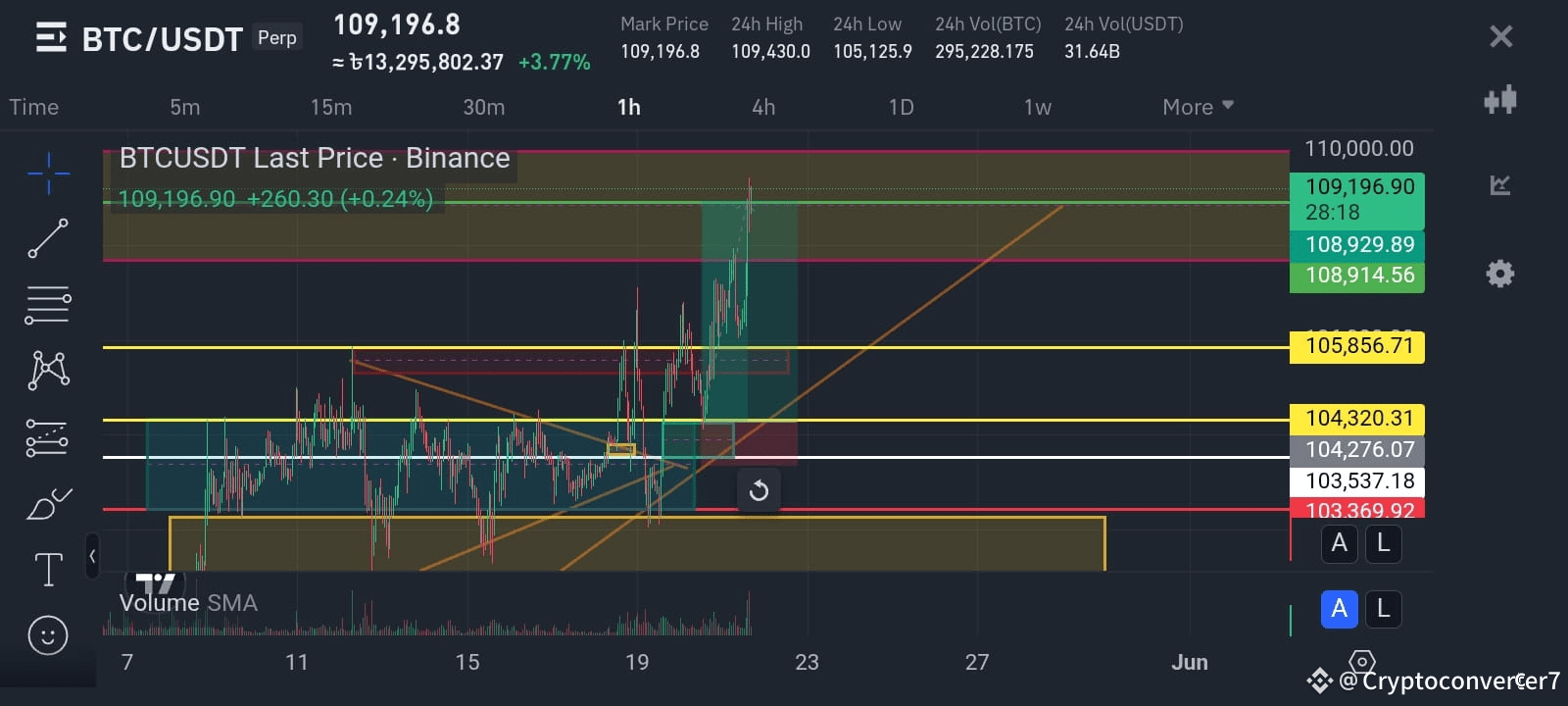Click the small orange rectangle drawing
1568x706 pixels.
(x=621, y=450)
